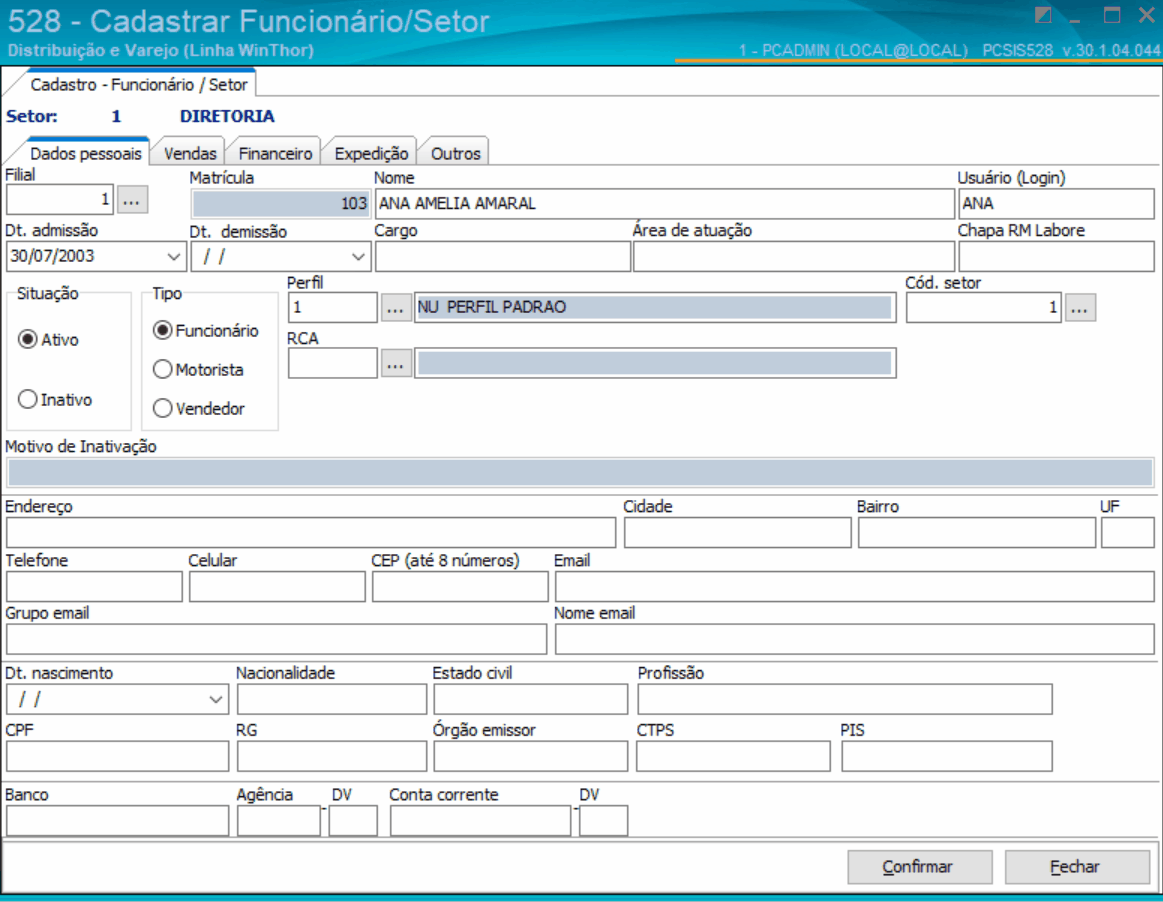Click the Motivo de Inativação field
Image resolution: width=1163 pixels, height=902 pixels.
[x=580, y=473]
